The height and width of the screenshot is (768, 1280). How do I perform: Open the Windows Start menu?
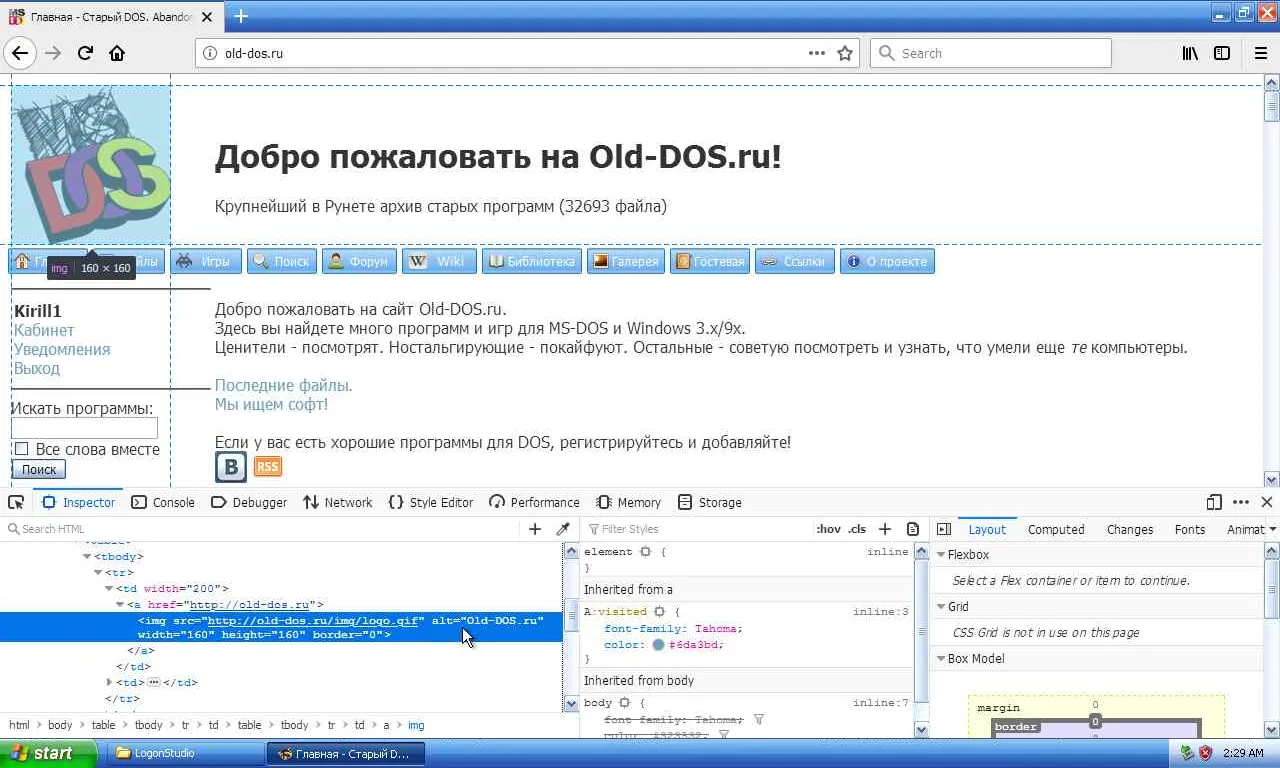point(48,753)
